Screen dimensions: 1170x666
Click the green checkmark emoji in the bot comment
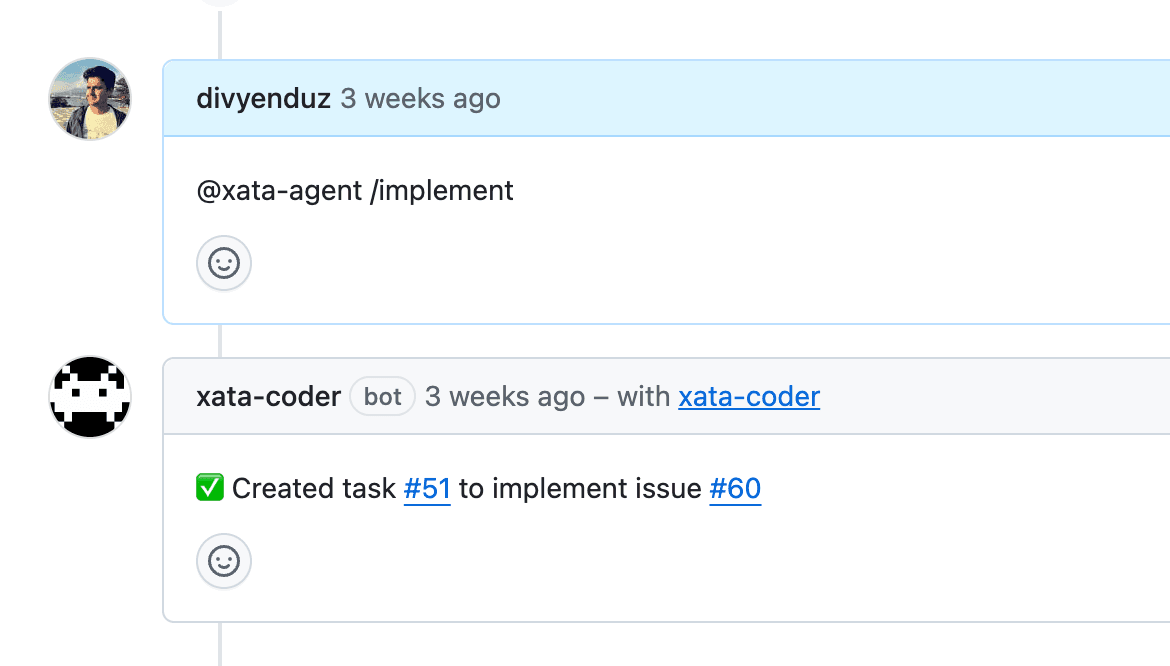pyautogui.click(x=209, y=487)
